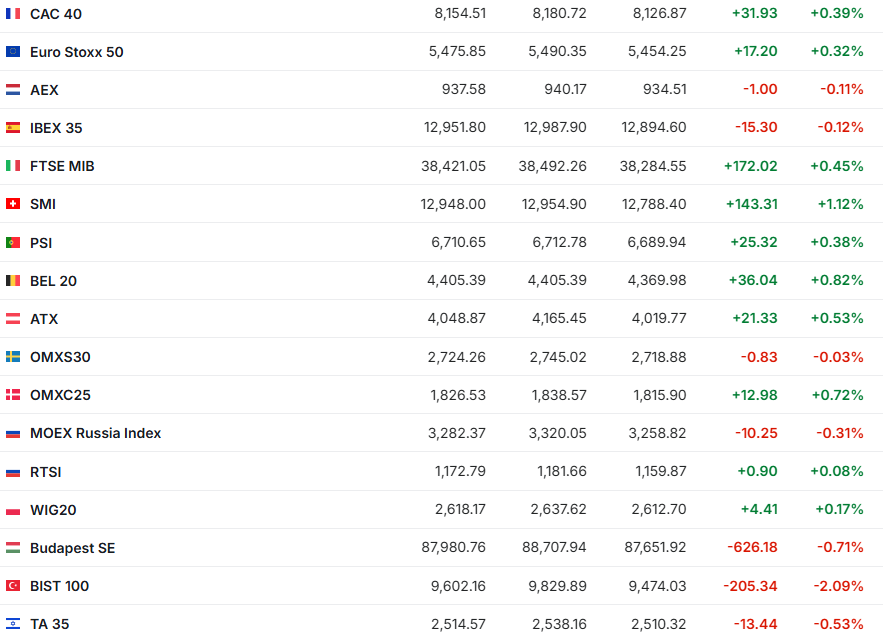Screen dimensions: 883x636
Task: Open the MOEX Russia Index link
Action: [x=95, y=433]
